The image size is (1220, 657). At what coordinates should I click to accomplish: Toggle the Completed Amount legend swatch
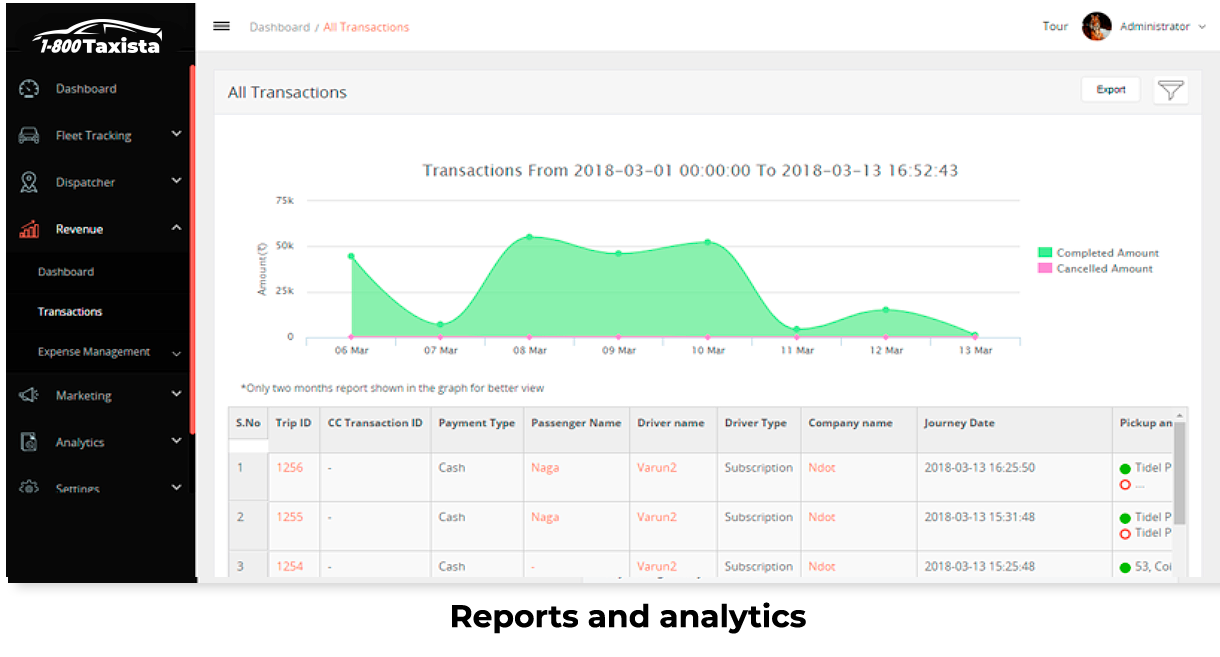tap(1045, 253)
